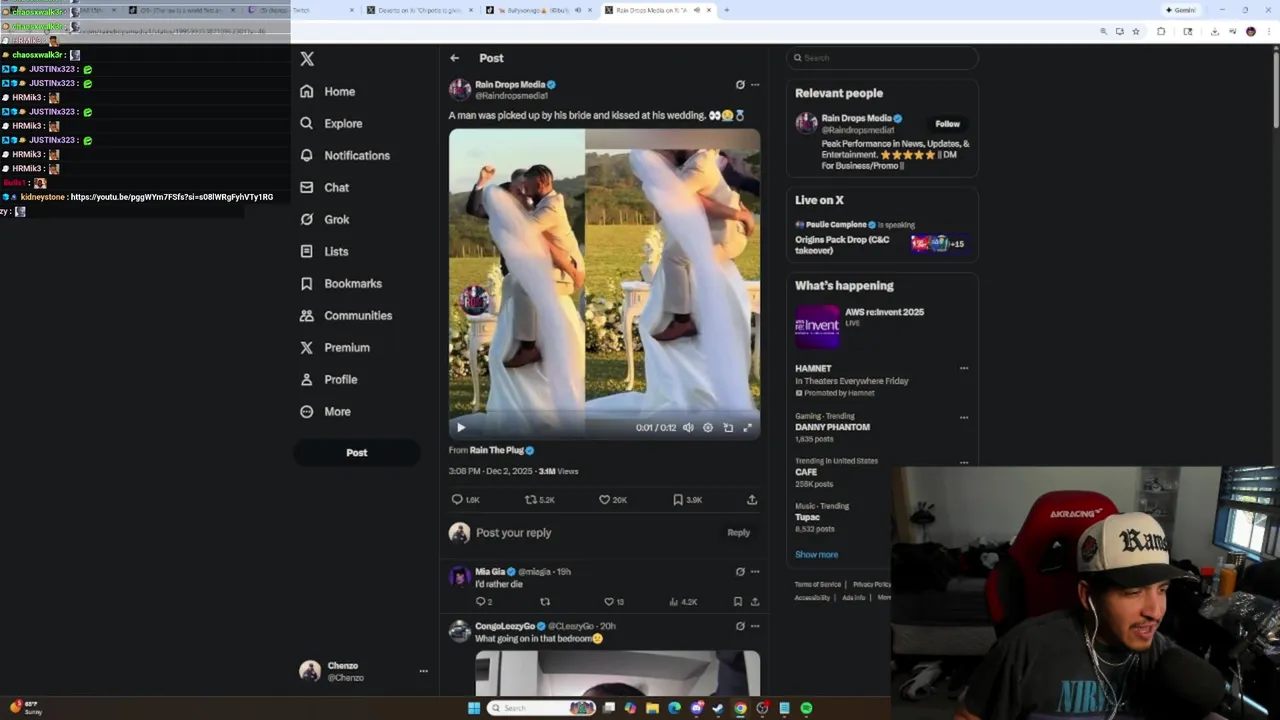Join Paulie Compione's live Origins Pack Drop
1280x720 pixels.
(880, 238)
